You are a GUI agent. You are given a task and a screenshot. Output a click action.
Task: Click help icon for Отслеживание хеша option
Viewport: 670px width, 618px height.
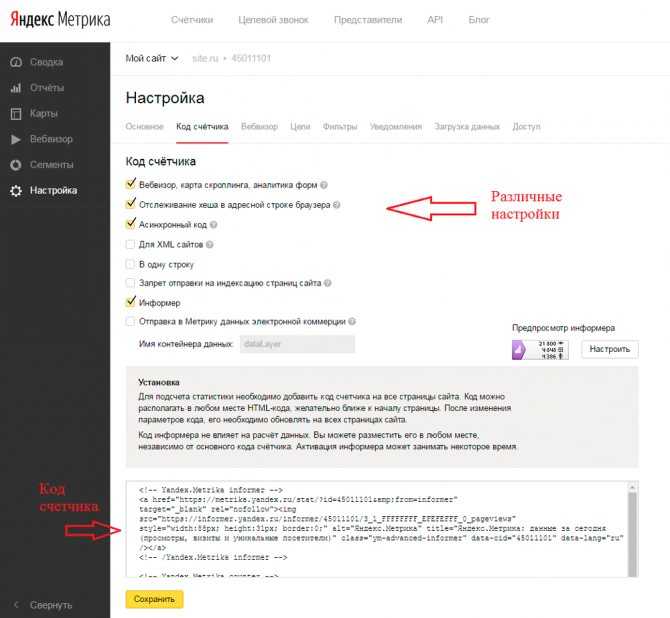[336, 205]
